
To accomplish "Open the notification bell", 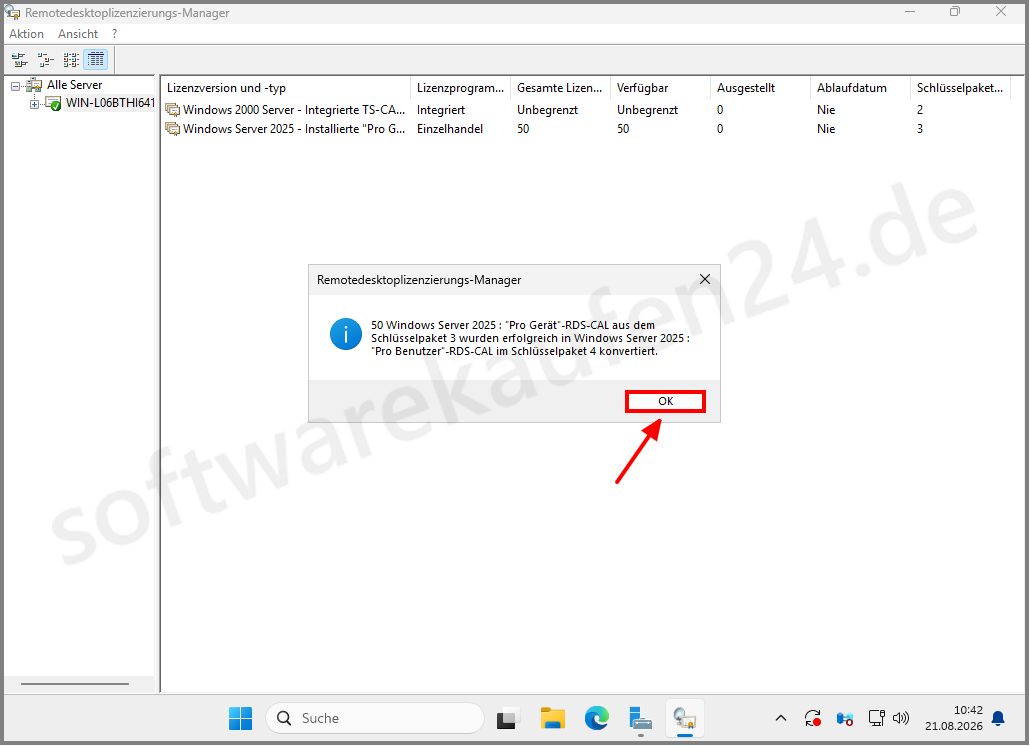I will click(x=998, y=718).
